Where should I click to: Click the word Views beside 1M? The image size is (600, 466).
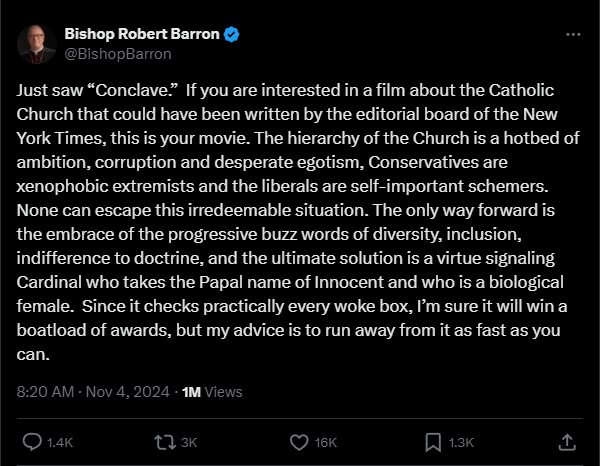tap(224, 392)
